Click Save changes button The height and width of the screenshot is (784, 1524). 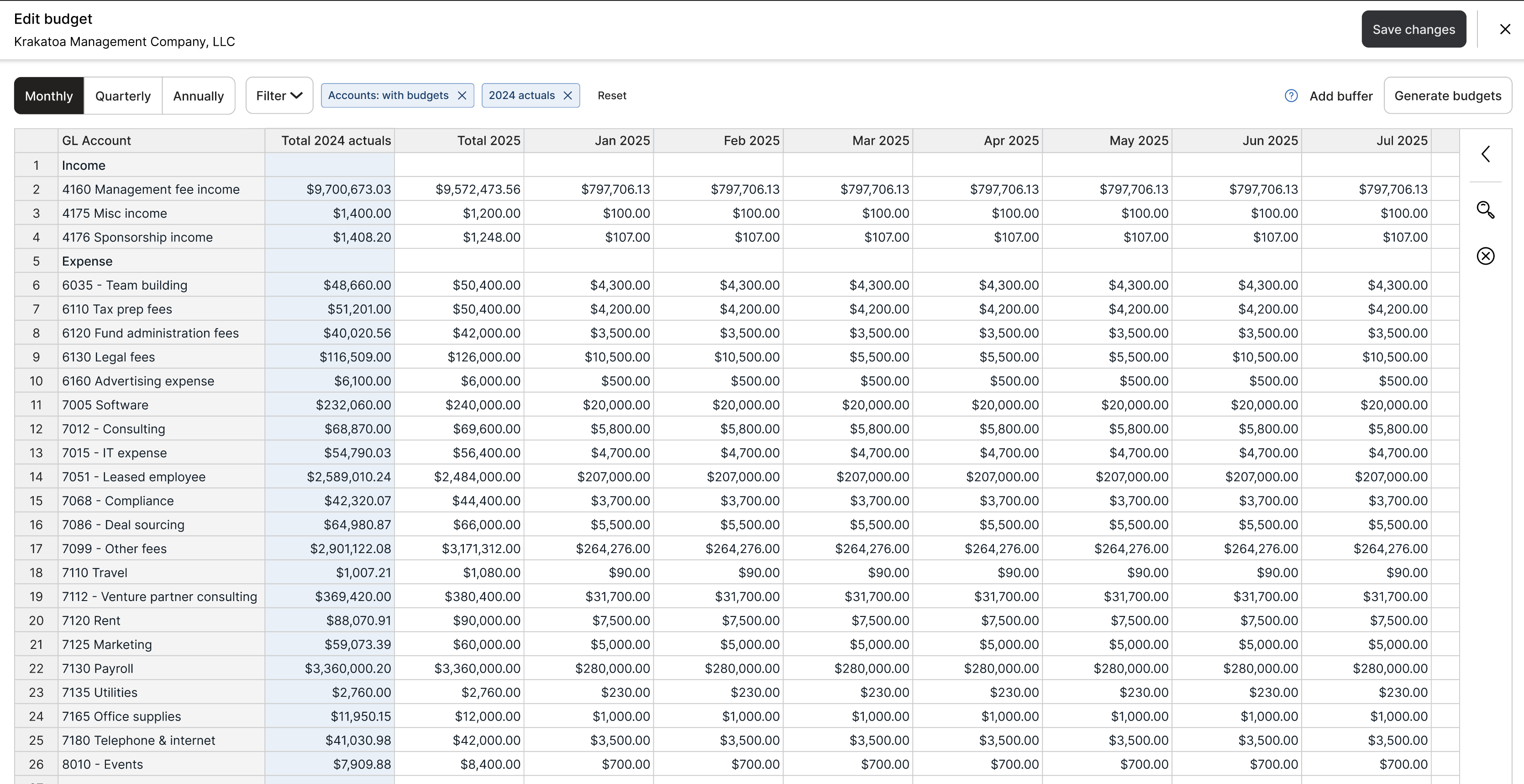point(1414,29)
